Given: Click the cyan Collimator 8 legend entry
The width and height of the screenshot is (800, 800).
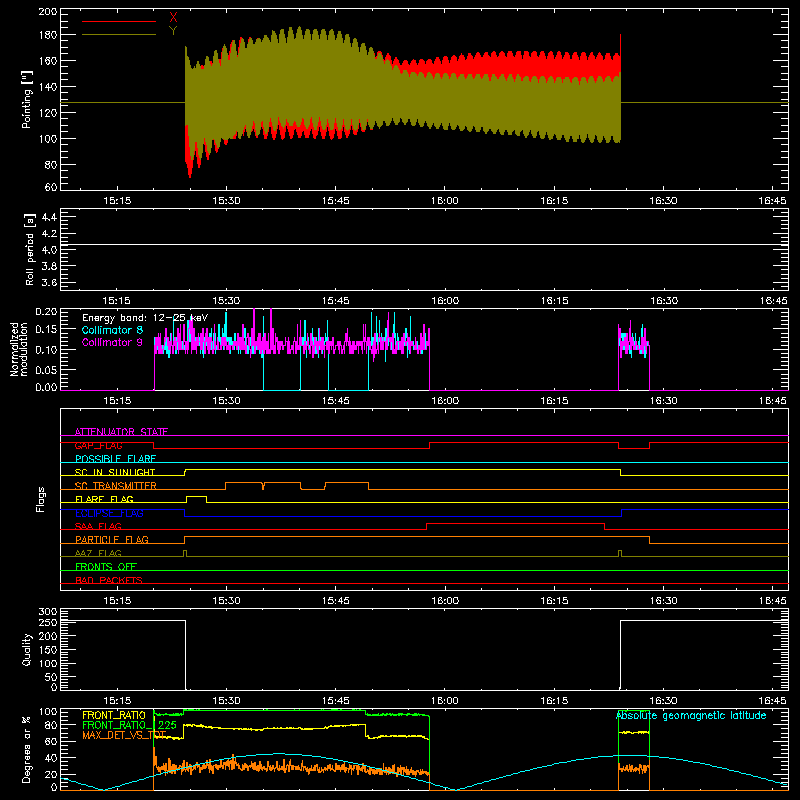Looking at the screenshot, I should [x=112, y=330].
